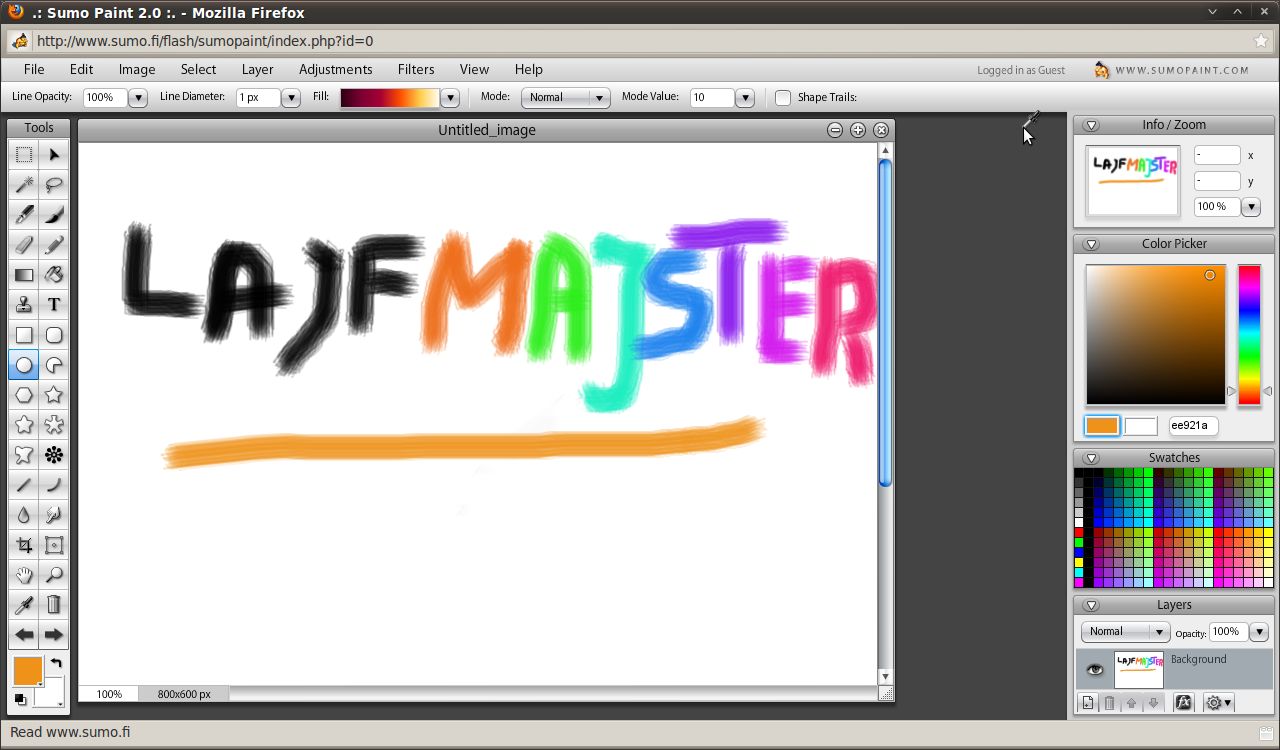
Task: Select the Text tool
Action: [x=54, y=304]
